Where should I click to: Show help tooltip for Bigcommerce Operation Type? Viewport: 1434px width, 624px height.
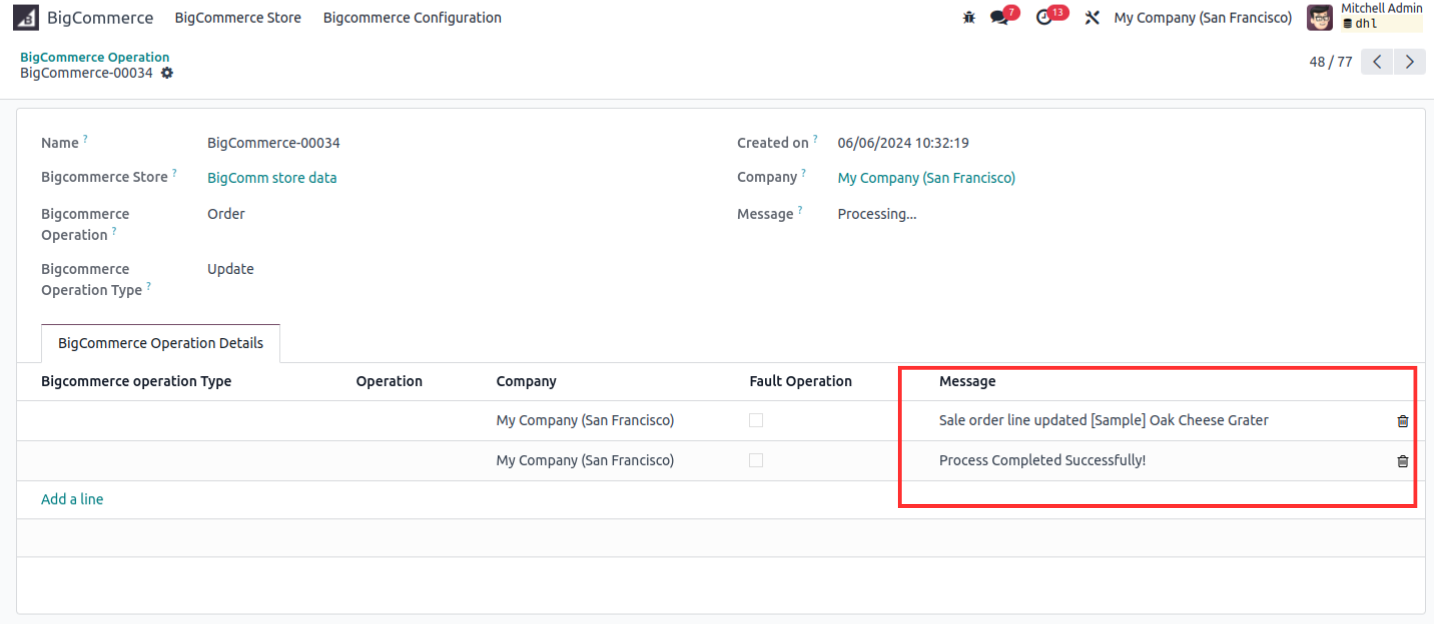coord(149,286)
